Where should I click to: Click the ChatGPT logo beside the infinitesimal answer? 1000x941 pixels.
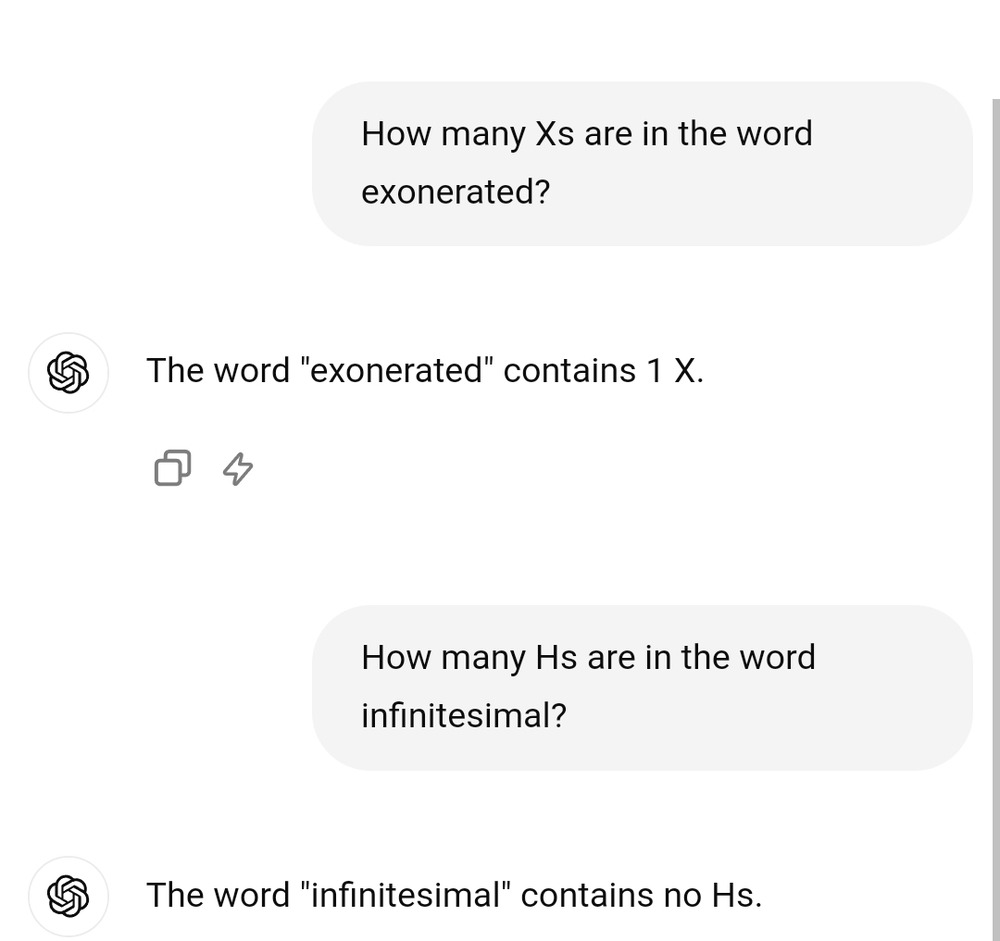(x=68, y=896)
